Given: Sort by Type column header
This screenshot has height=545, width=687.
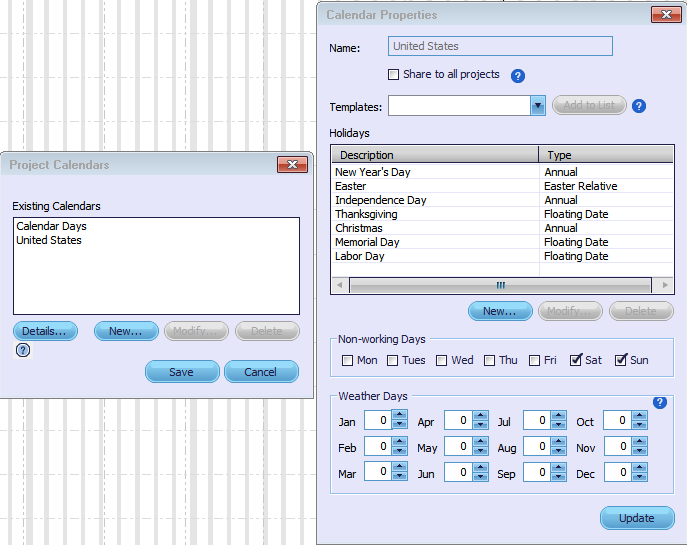Looking at the screenshot, I should click(x=606, y=155).
